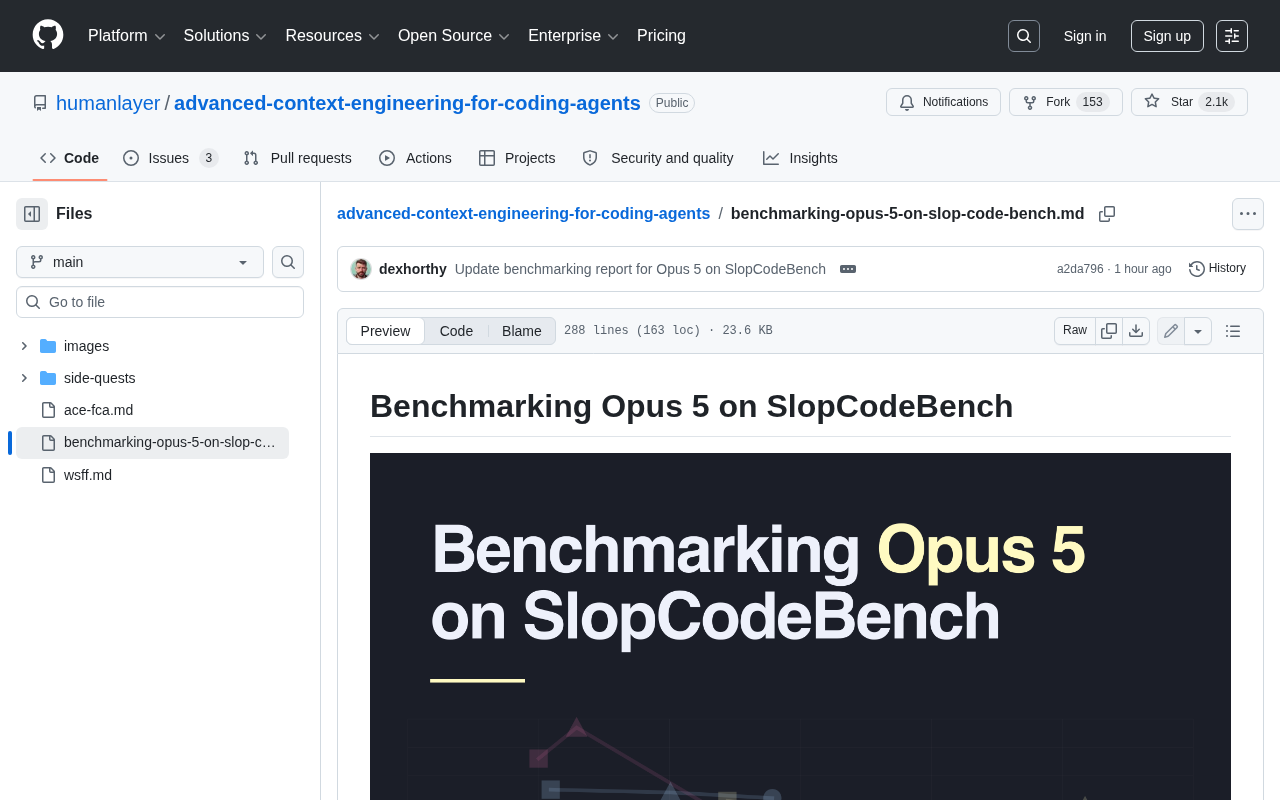Expand commit message ellipsis badge
1280x800 pixels.
(x=848, y=269)
